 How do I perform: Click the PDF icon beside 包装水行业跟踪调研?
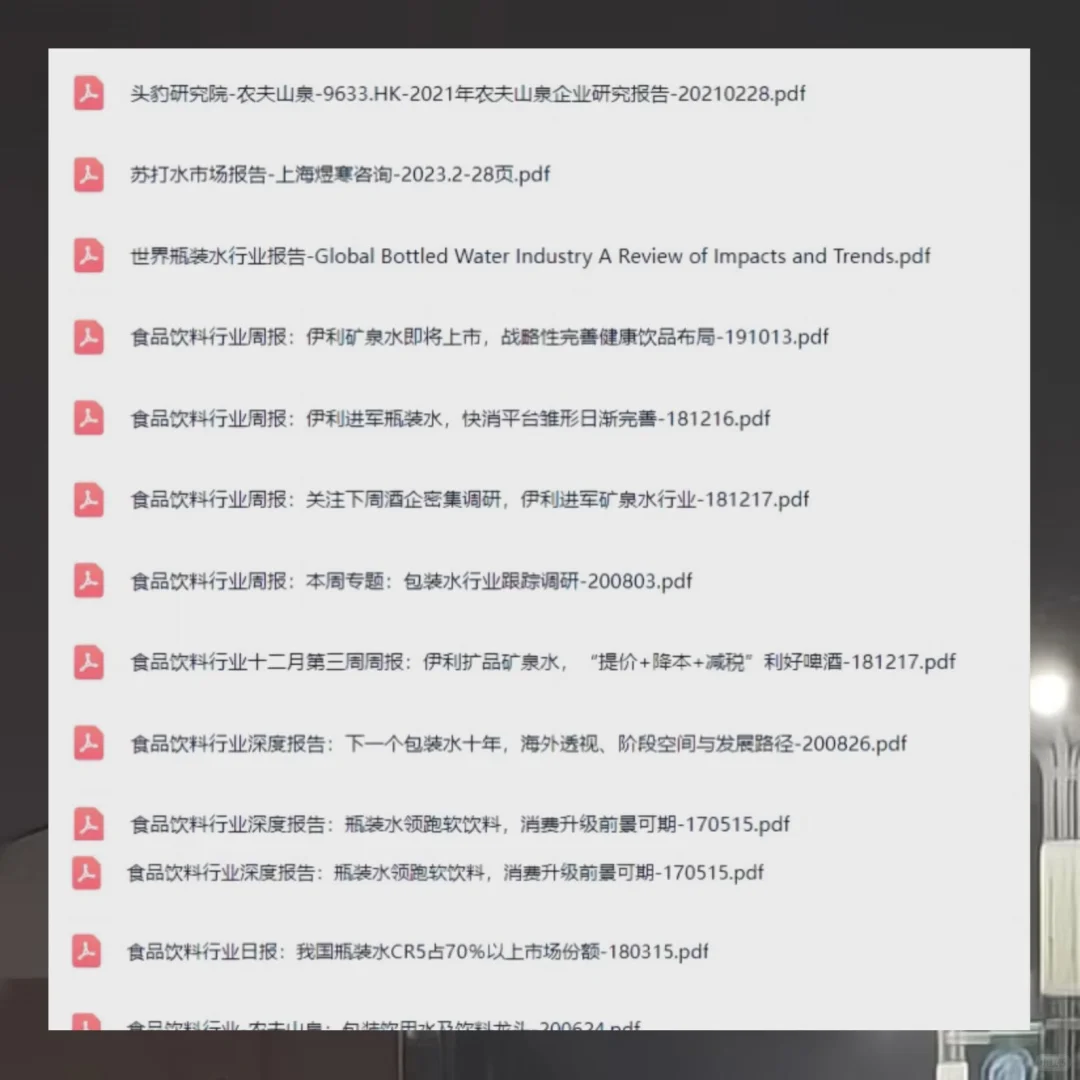(88, 581)
